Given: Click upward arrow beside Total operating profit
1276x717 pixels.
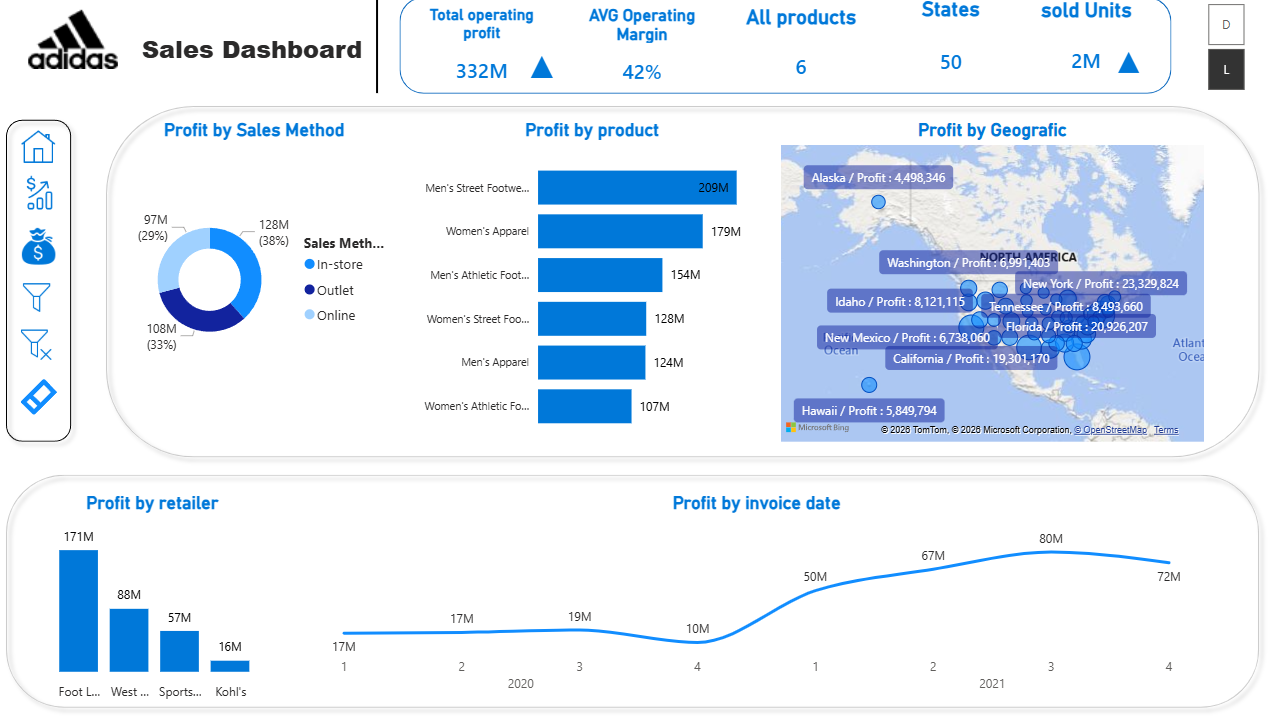Looking at the screenshot, I should (541, 68).
